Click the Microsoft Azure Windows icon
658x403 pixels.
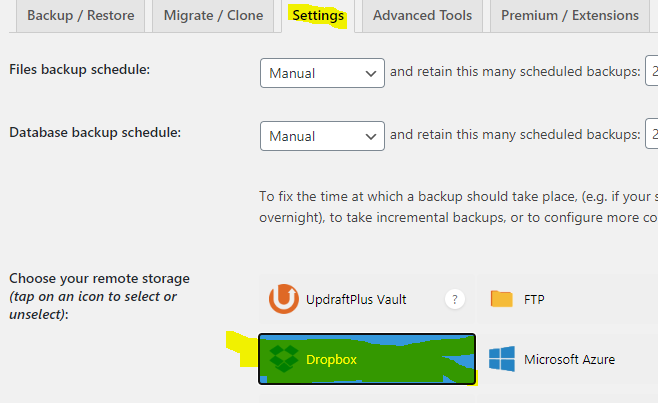(x=502, y=359)
